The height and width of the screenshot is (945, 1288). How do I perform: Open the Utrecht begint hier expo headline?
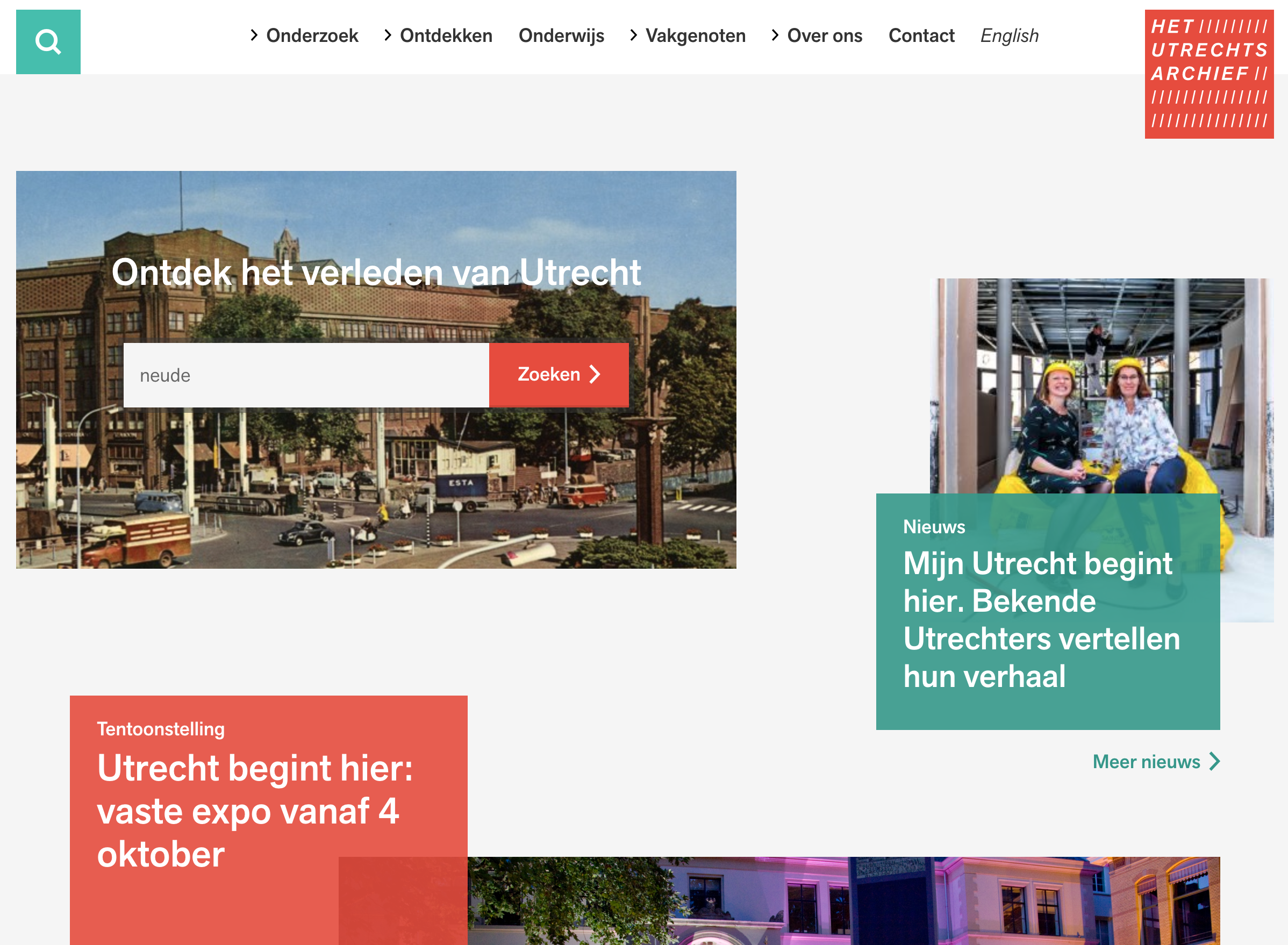point(254,811)
